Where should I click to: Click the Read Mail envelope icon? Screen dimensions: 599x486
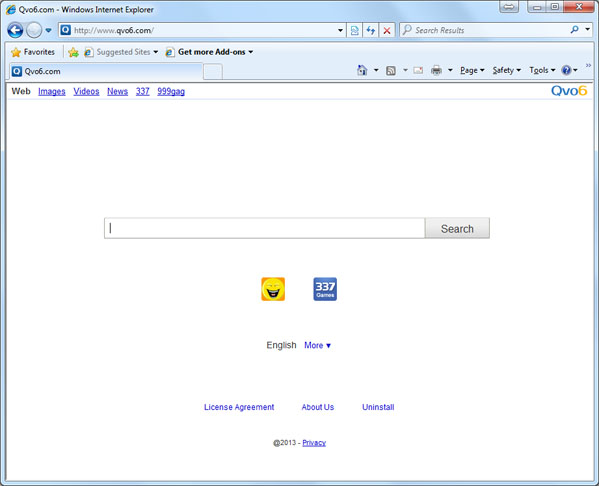(x=418, y=70)
